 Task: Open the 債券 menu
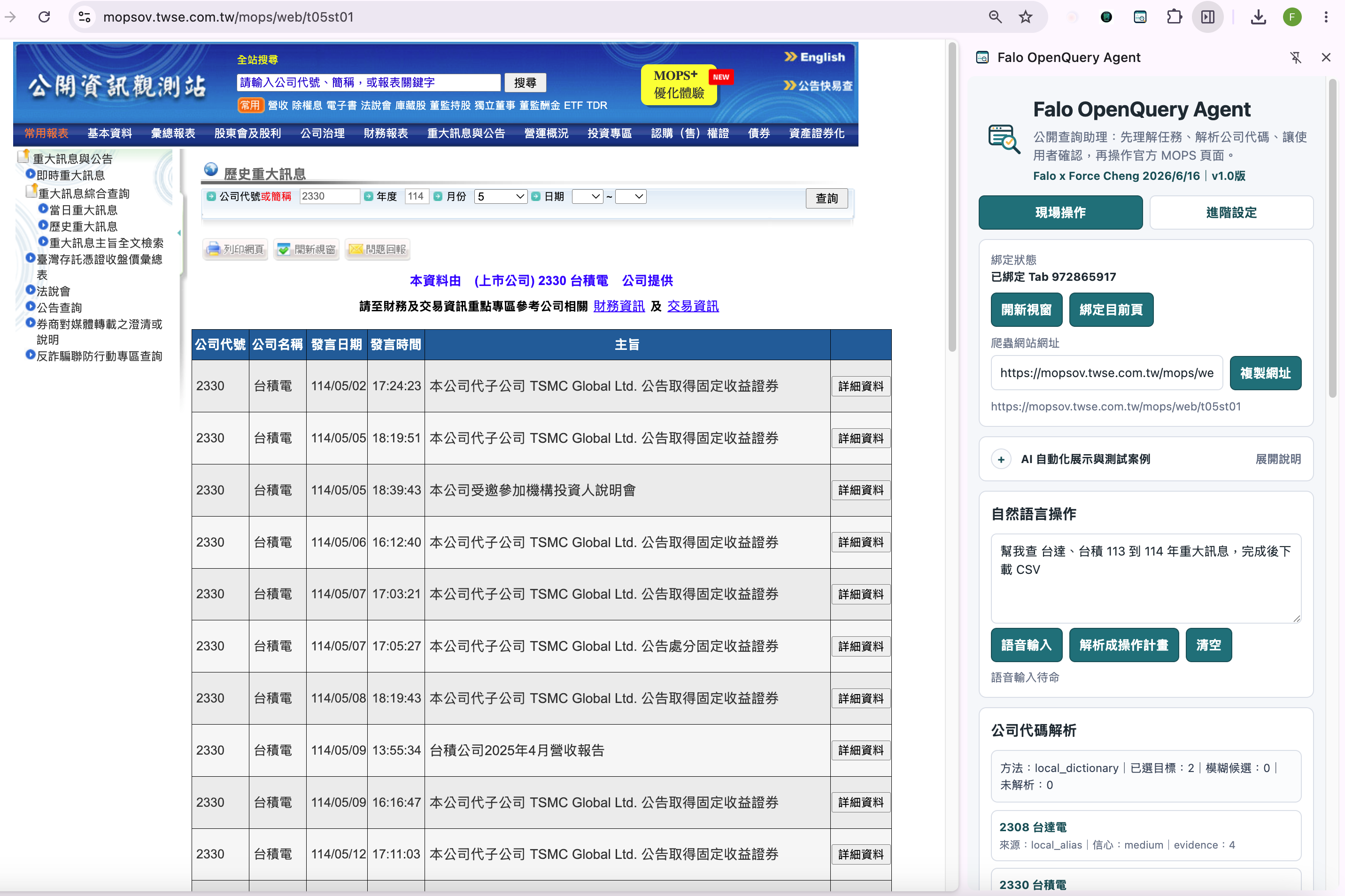click(x=759, y=134)
